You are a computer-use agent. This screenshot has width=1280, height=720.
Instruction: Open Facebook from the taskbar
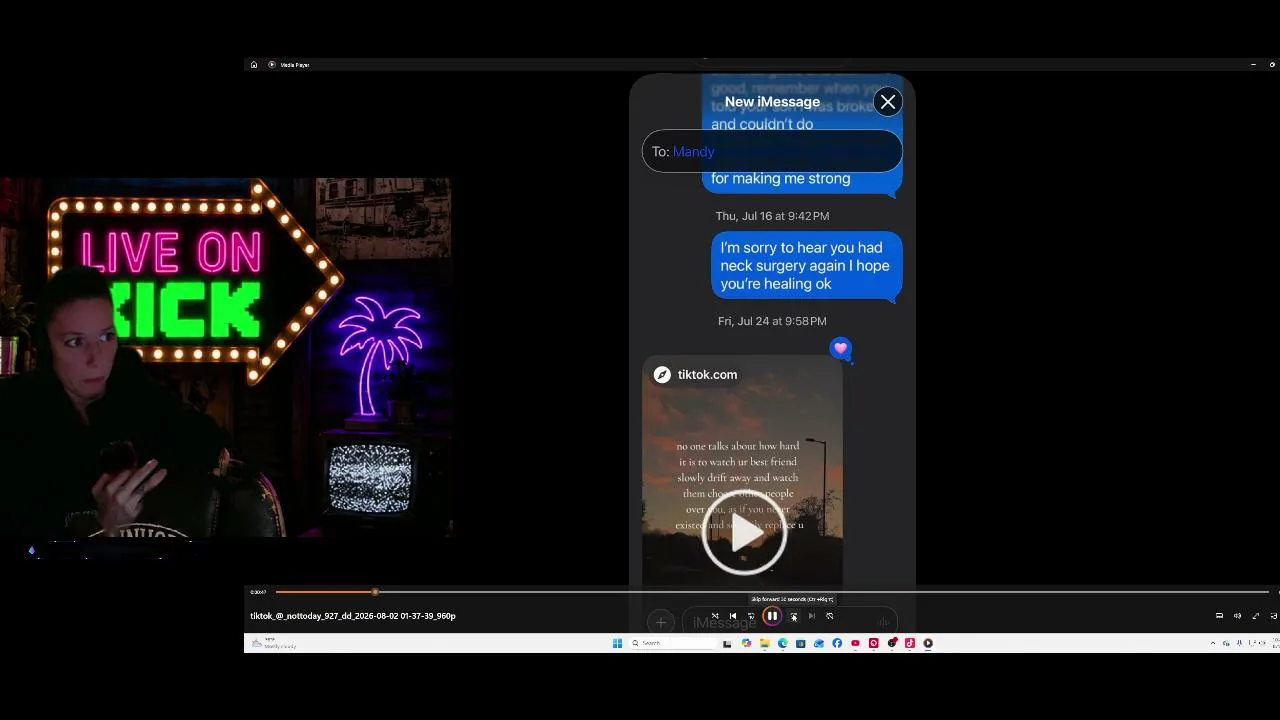[837, 643]
